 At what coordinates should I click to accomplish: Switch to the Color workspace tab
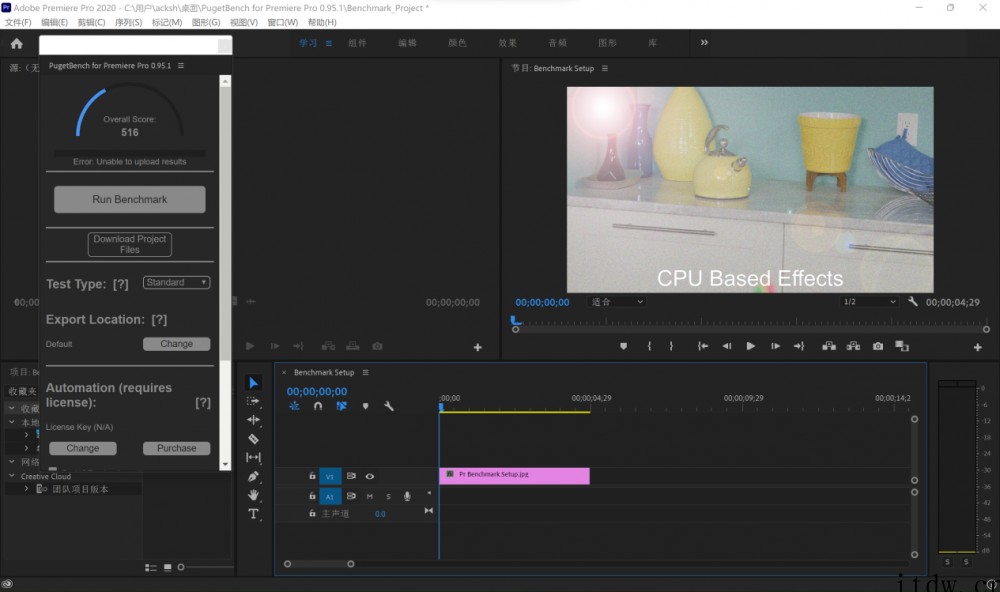point(457,43)
